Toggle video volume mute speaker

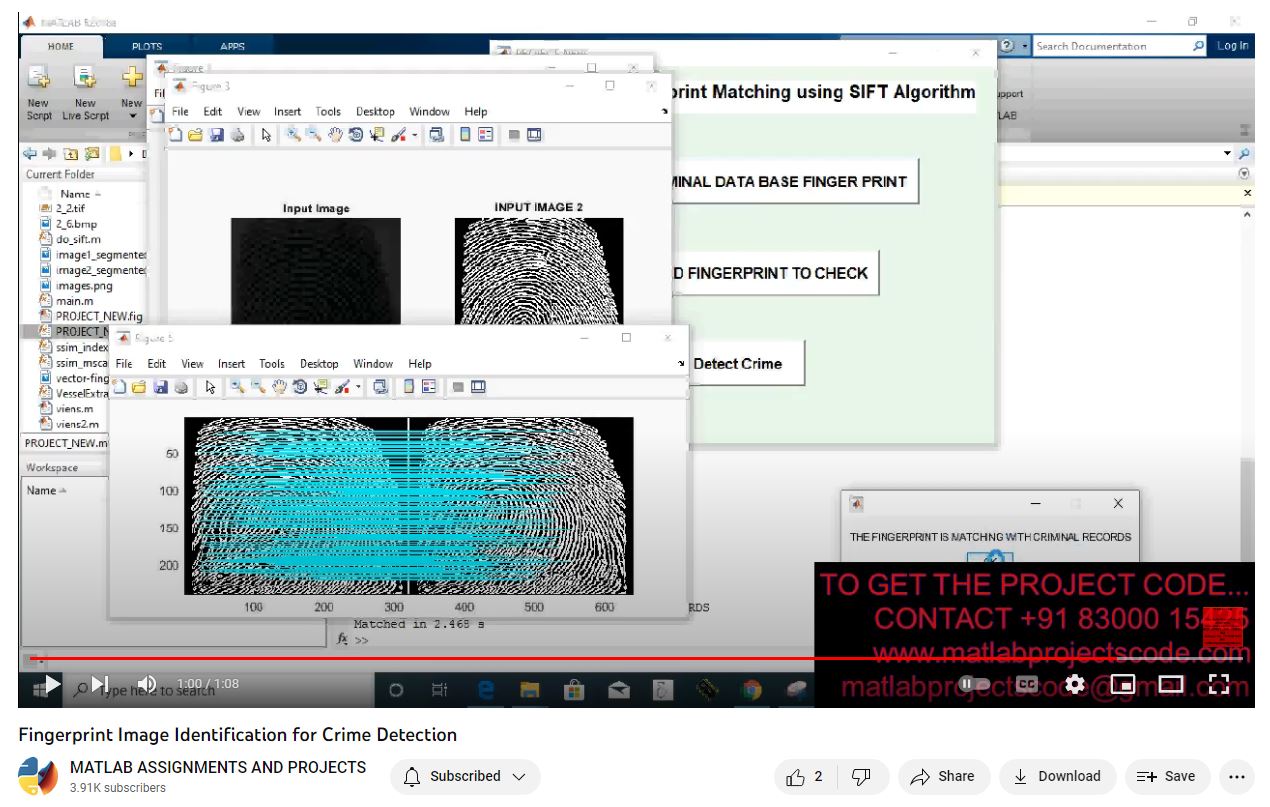[x=147, y=684]
